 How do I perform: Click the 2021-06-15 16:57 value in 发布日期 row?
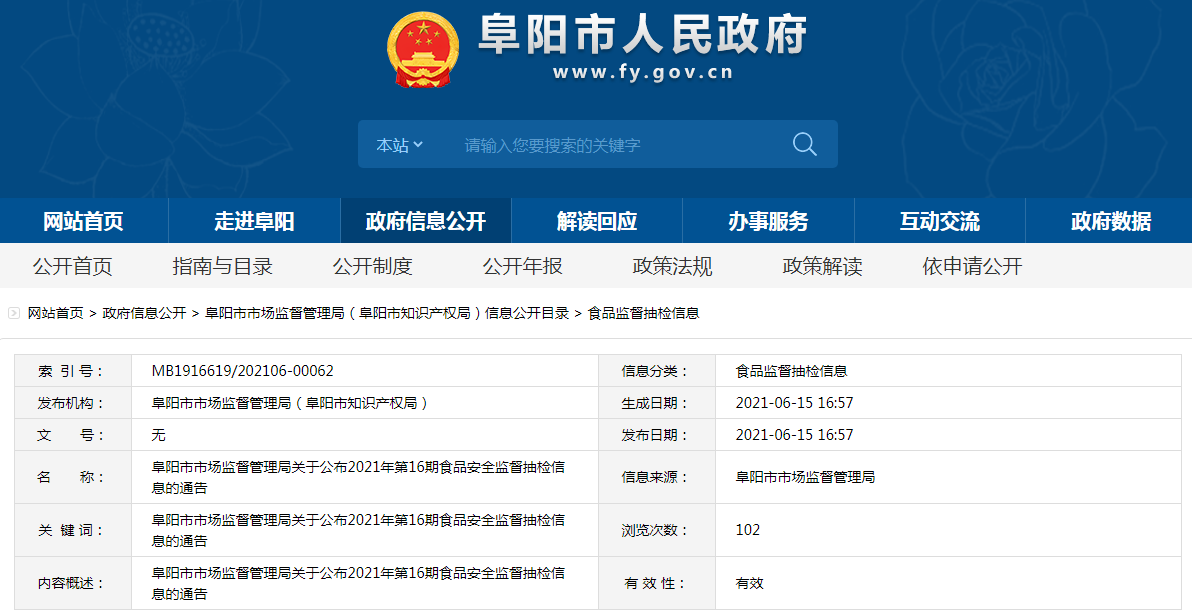[x=794, y=435]
